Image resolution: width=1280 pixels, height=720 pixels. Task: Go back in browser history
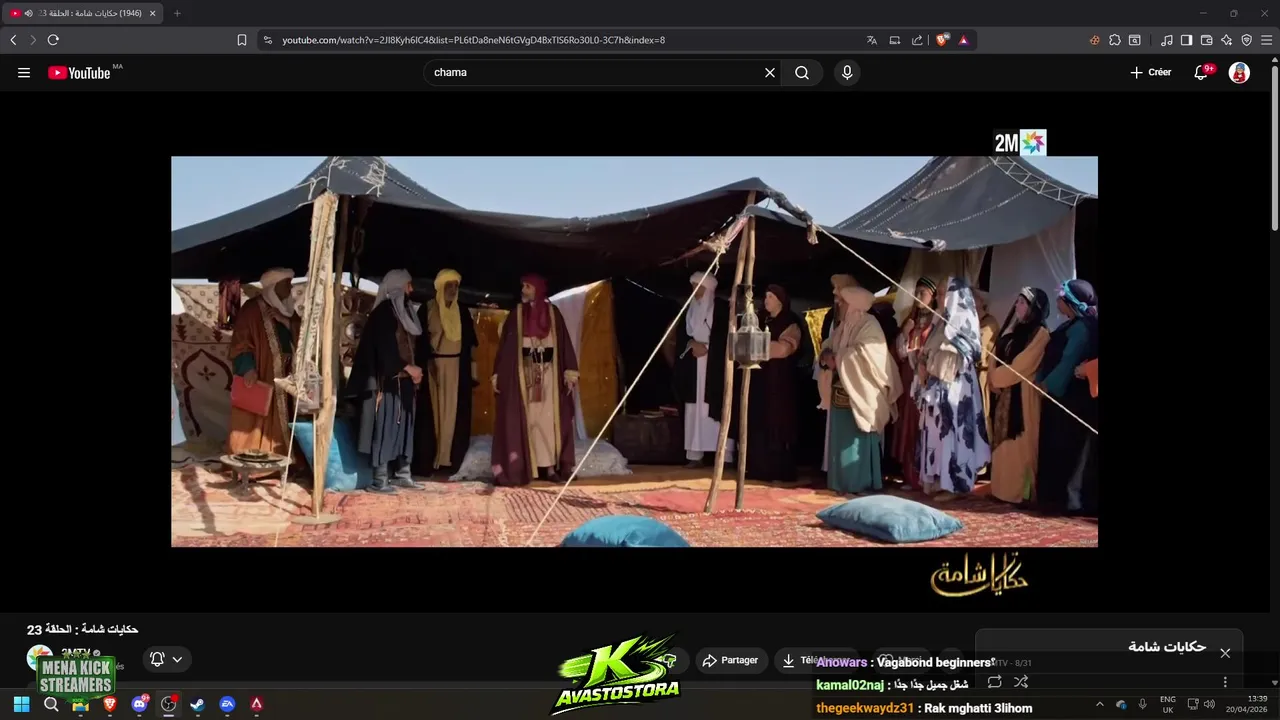click(x=13, y=40)
